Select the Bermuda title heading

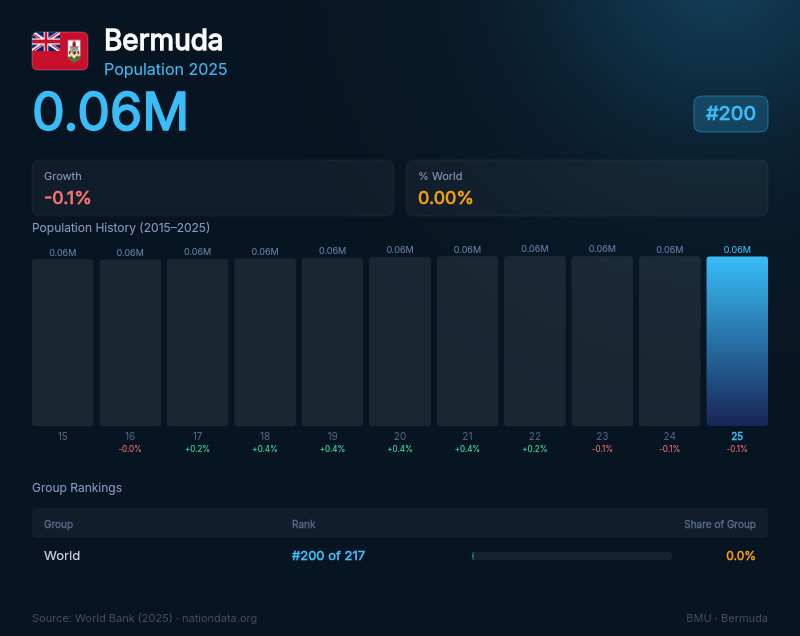(x=163, y=40)
